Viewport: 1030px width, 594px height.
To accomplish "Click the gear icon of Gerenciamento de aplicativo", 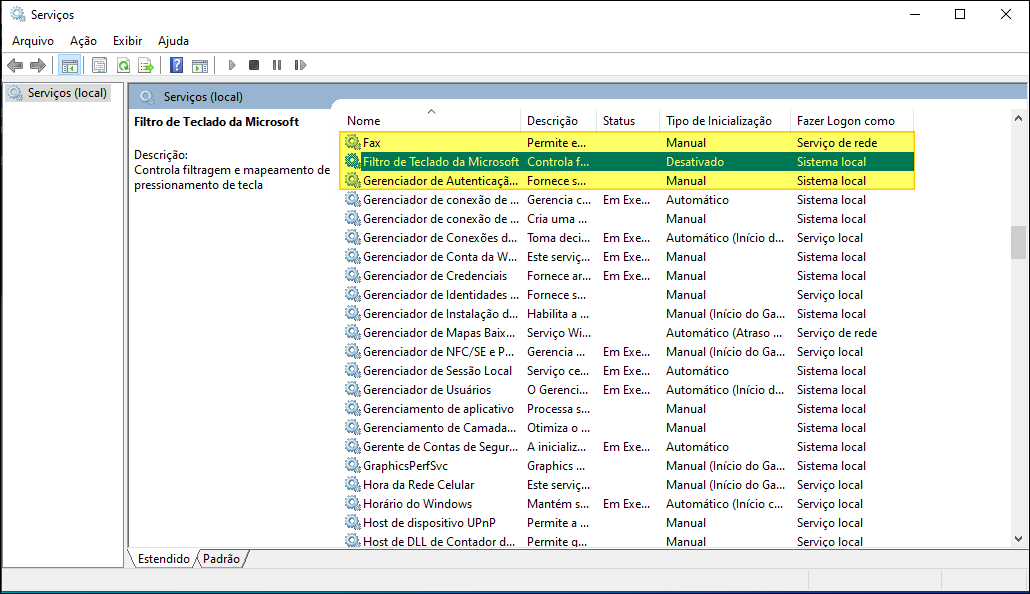I will point(353,408).
